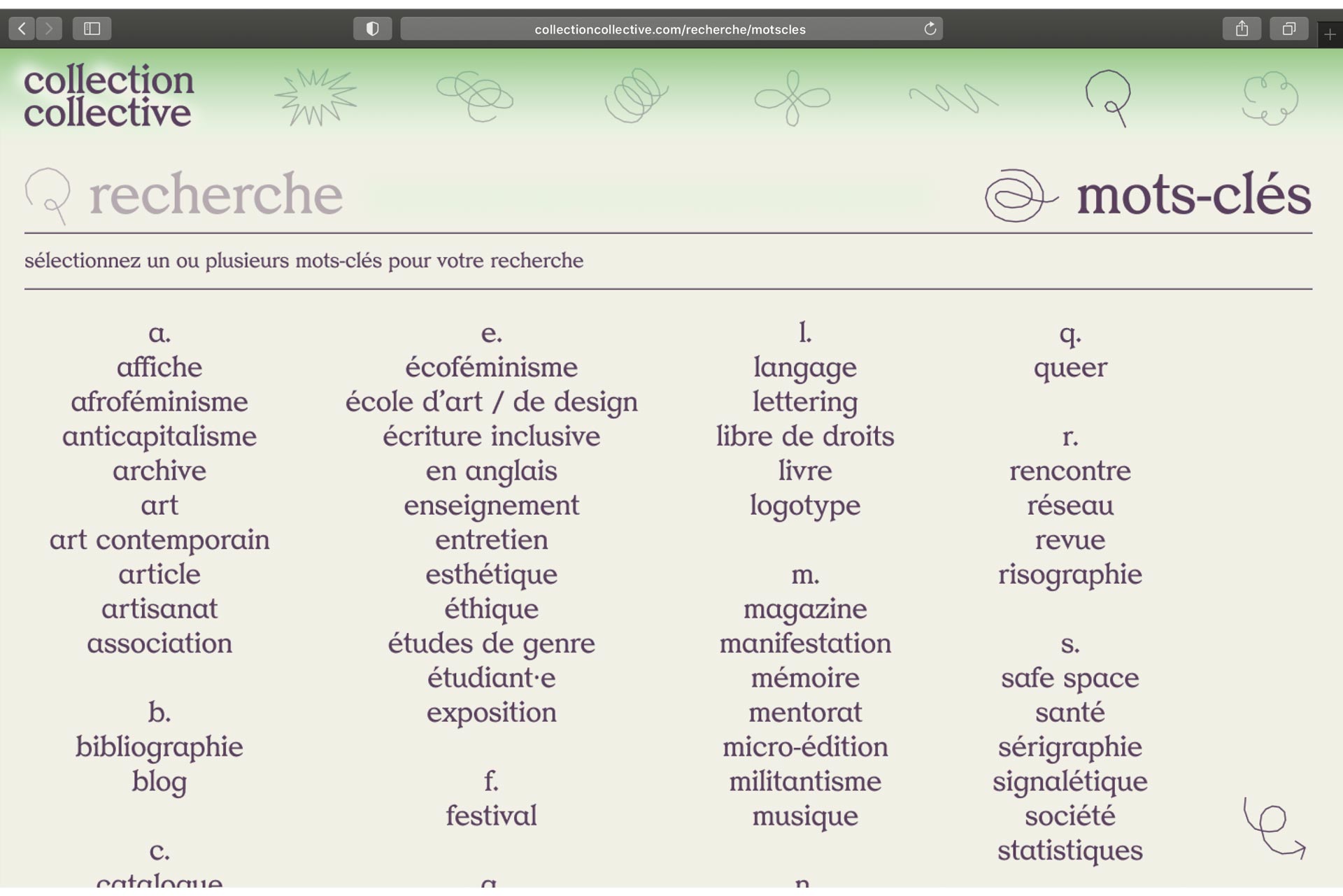Select the keyword militantisme
Screen dimensions: 1343x896
click(x=805, y=781)
